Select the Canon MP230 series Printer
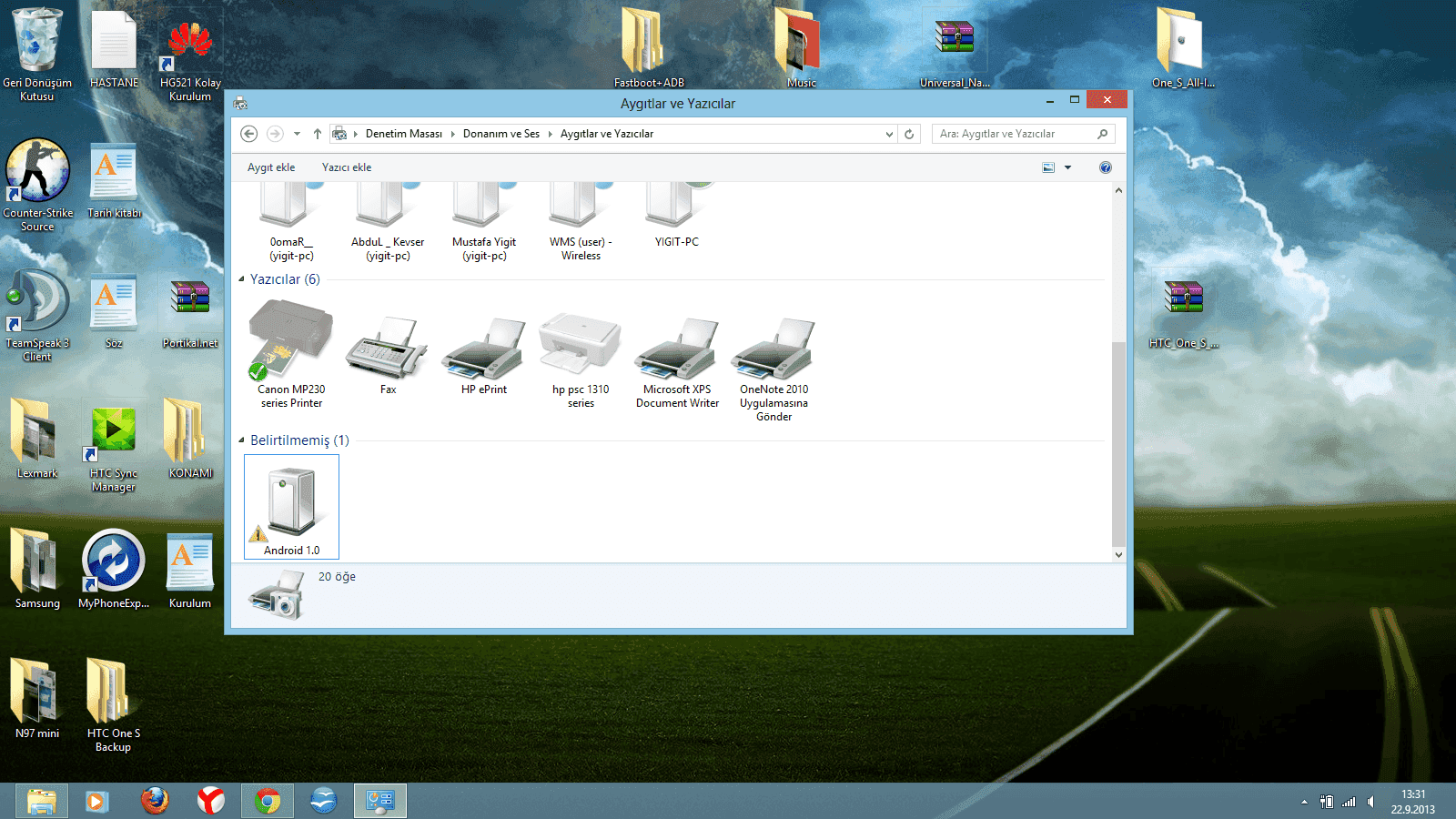This screenshot has height=819, width=1456. 291,355
